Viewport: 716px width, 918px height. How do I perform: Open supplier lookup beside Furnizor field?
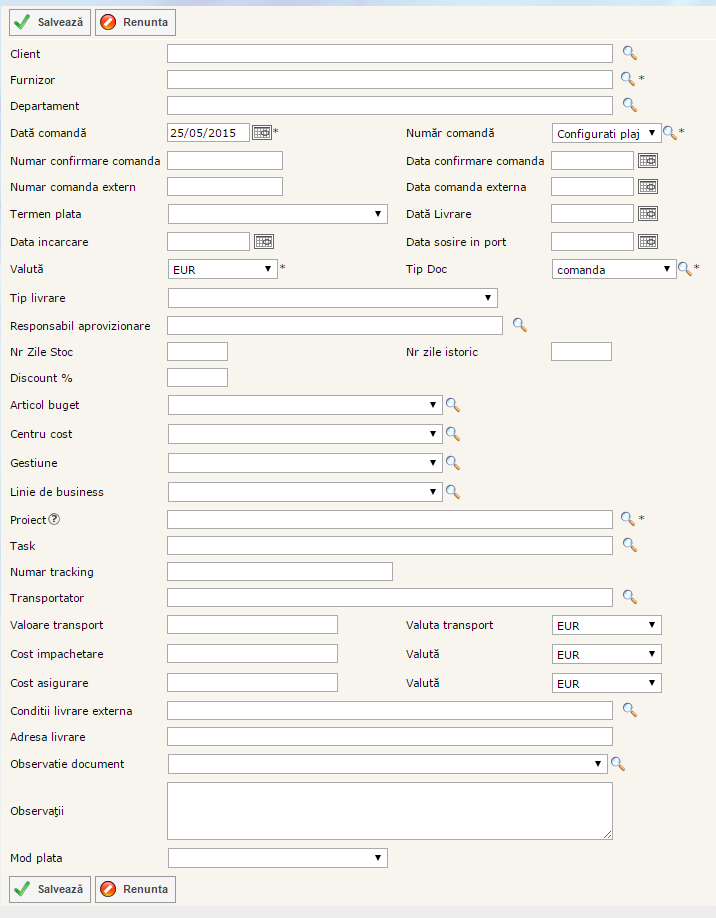point(628,78)
